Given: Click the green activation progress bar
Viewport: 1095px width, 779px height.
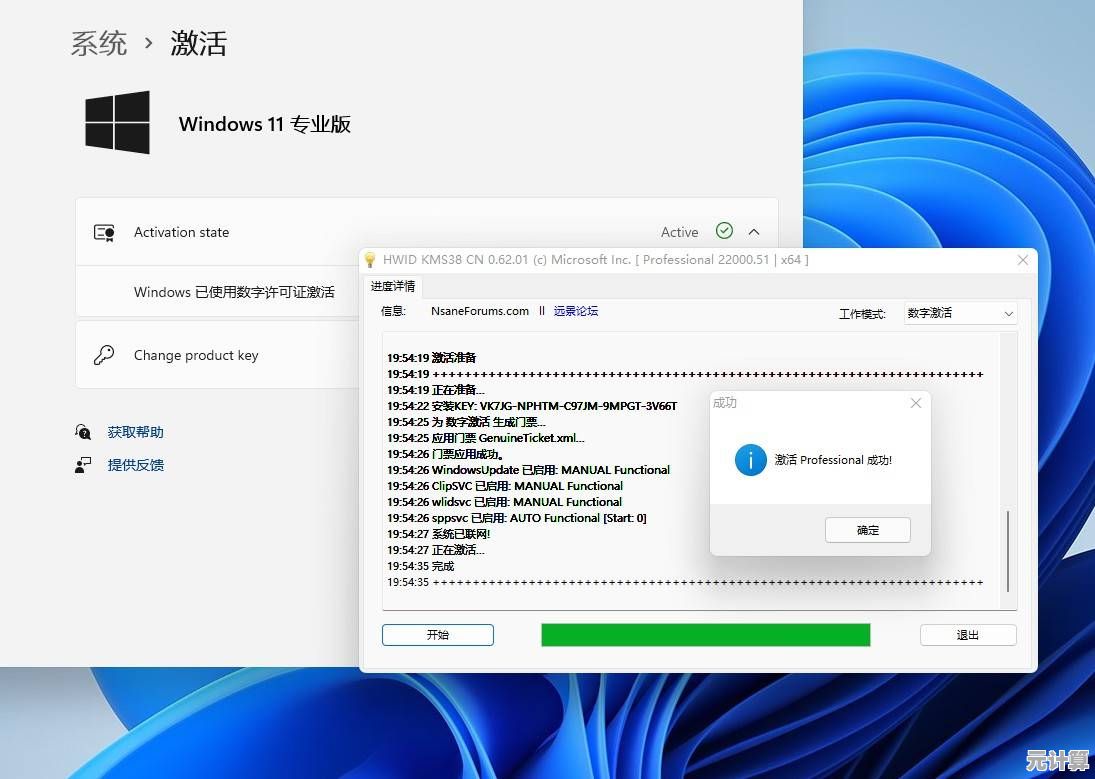Looking at the screenshot, I should pyautogui.click(x=705, y=635).
